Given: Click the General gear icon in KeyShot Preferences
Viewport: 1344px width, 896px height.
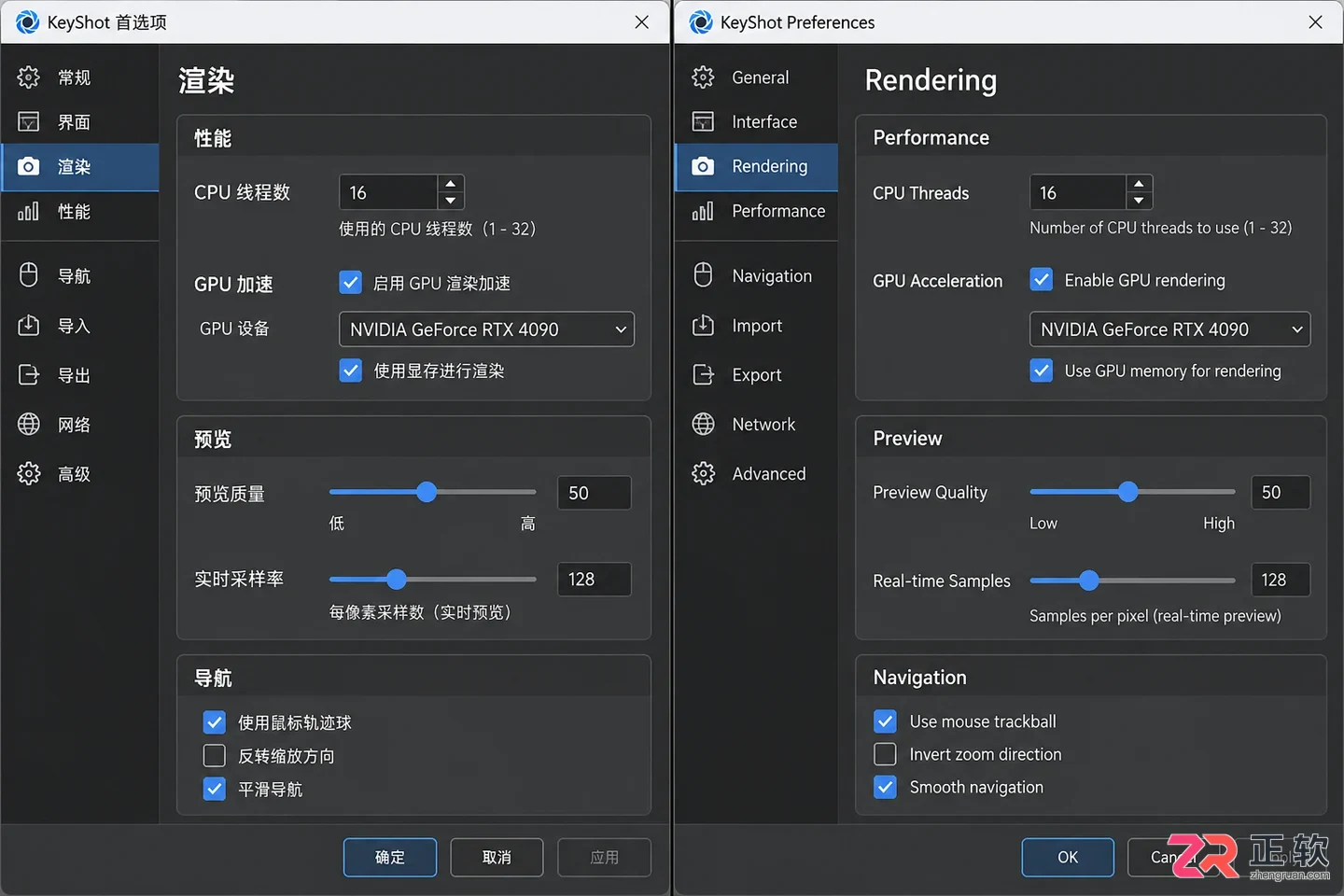Looking at the screenshot, I should tap(704, 77).
